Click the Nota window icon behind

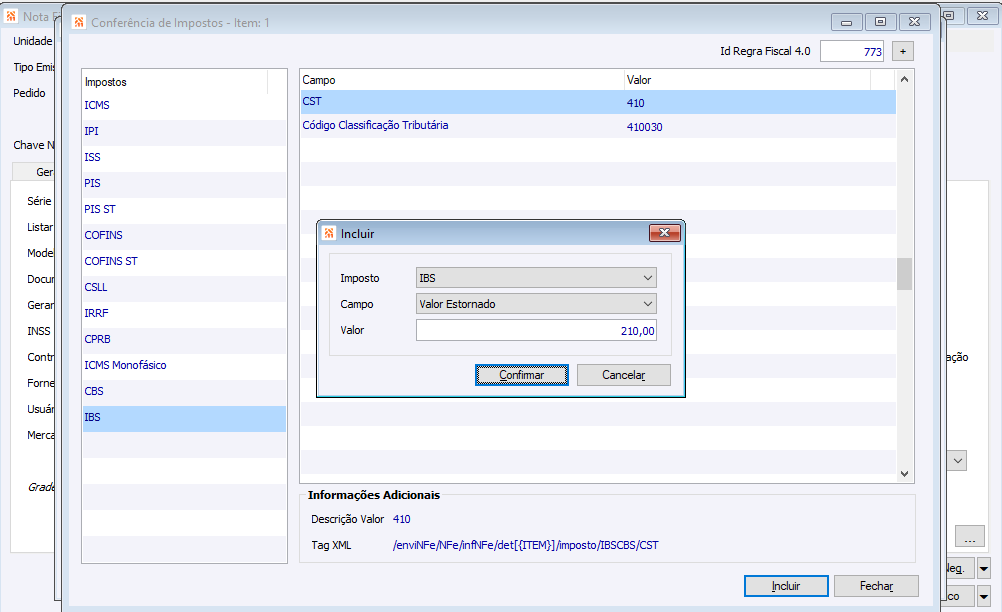[x=11, y=16]
